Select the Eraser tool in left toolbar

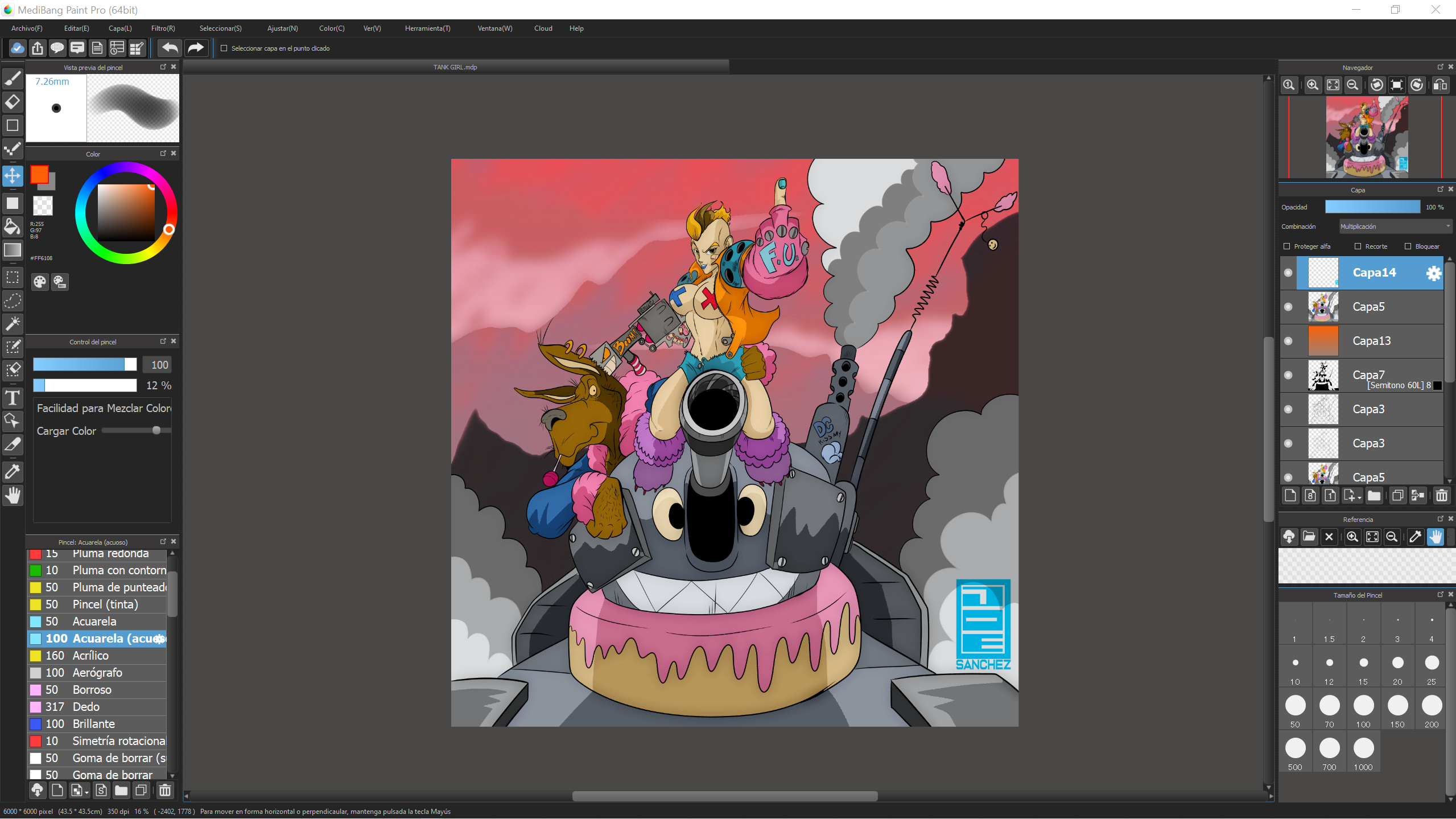13,102
